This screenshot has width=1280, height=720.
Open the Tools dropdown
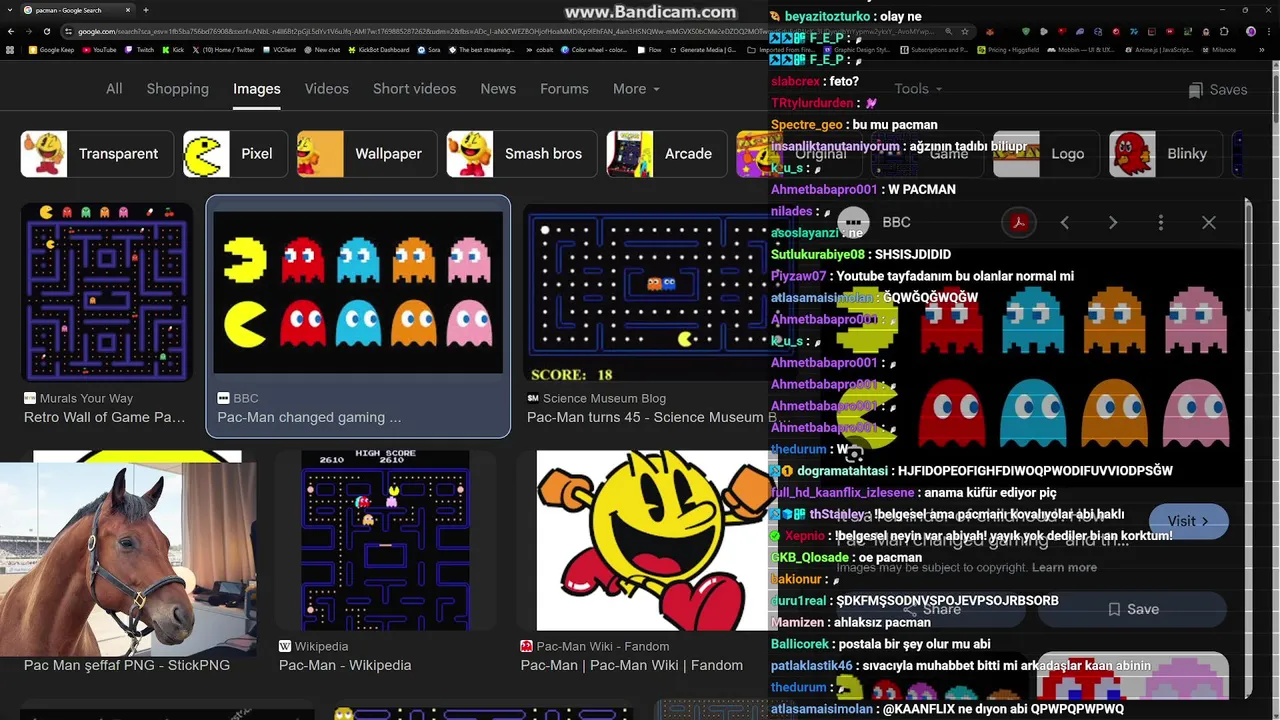point(918,89)
